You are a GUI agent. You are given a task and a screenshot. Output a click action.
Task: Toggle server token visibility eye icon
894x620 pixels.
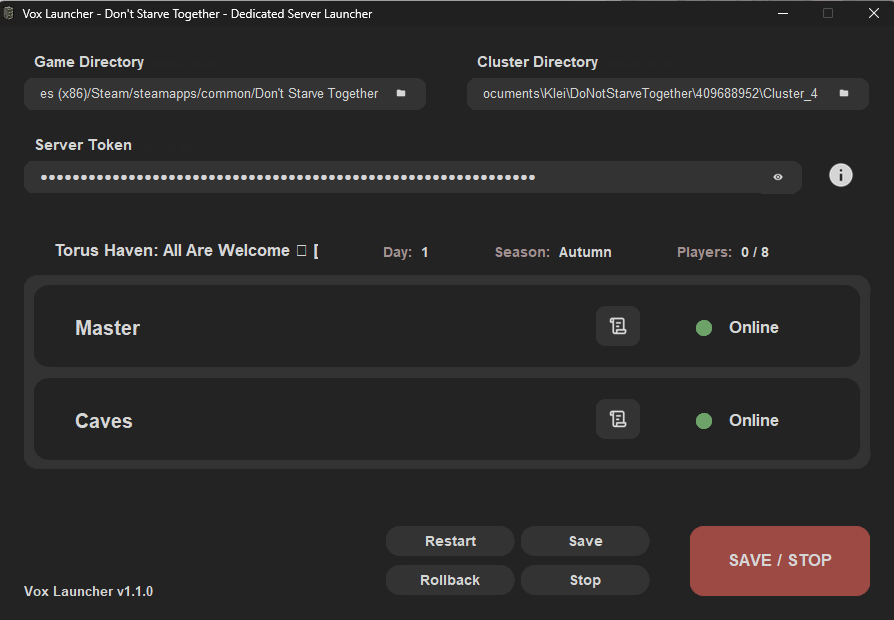pyautogui.click(x=778, y=178)
